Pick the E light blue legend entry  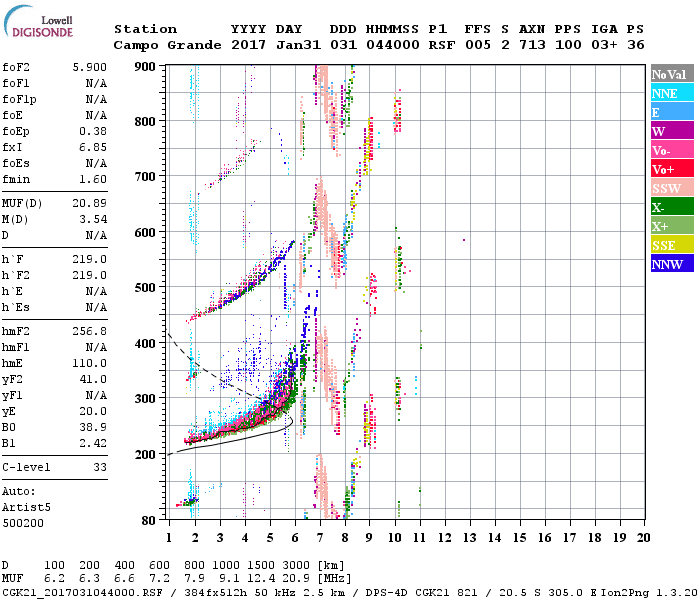(668, 112)
